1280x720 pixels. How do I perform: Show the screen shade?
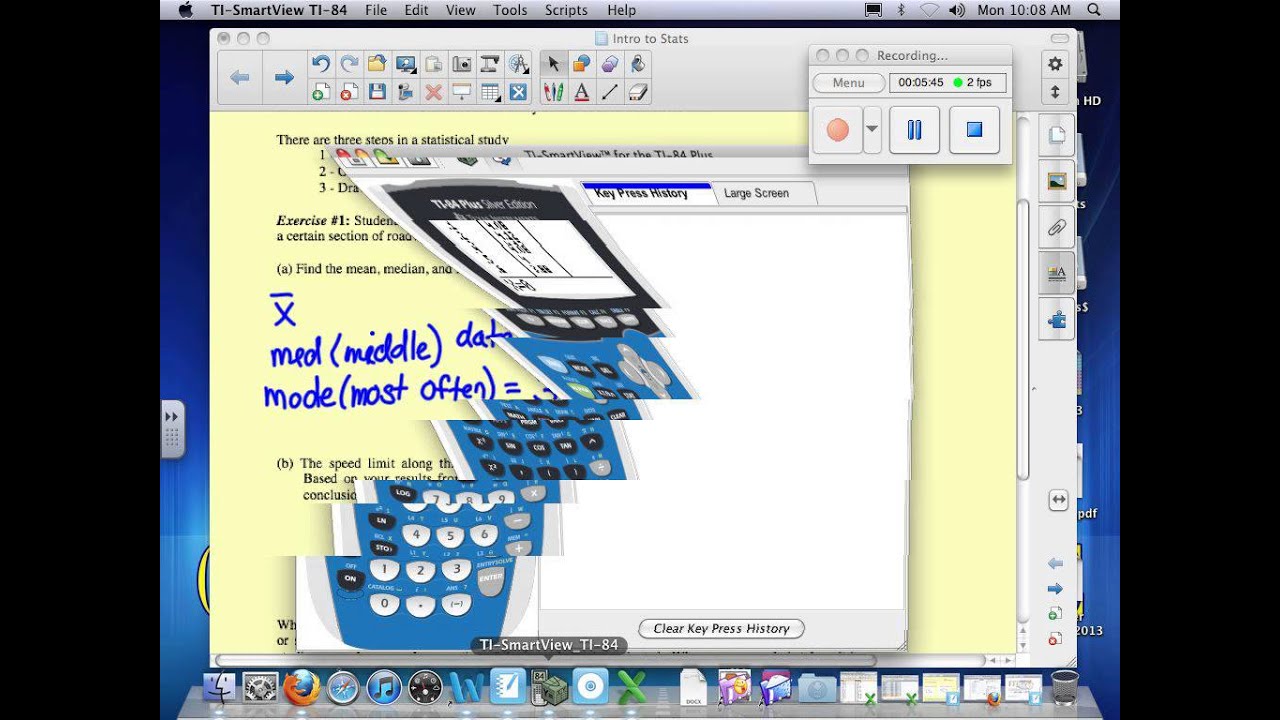pyautogui.click(x=461, y=92)
